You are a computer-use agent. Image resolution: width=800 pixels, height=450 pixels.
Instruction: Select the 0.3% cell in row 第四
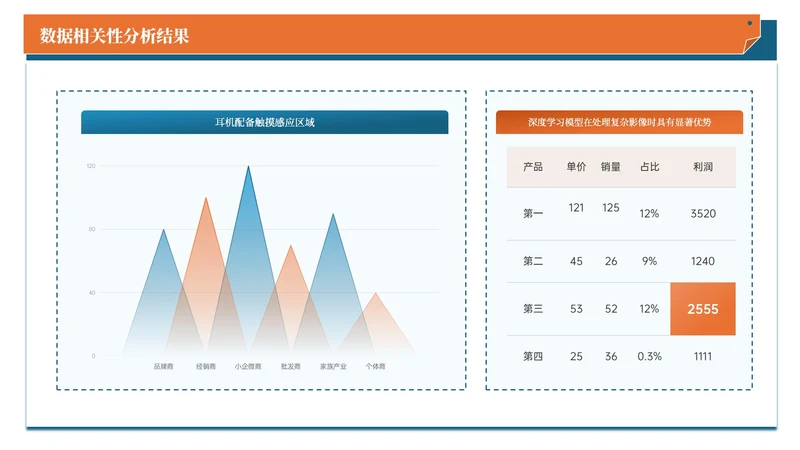(649, 357)
